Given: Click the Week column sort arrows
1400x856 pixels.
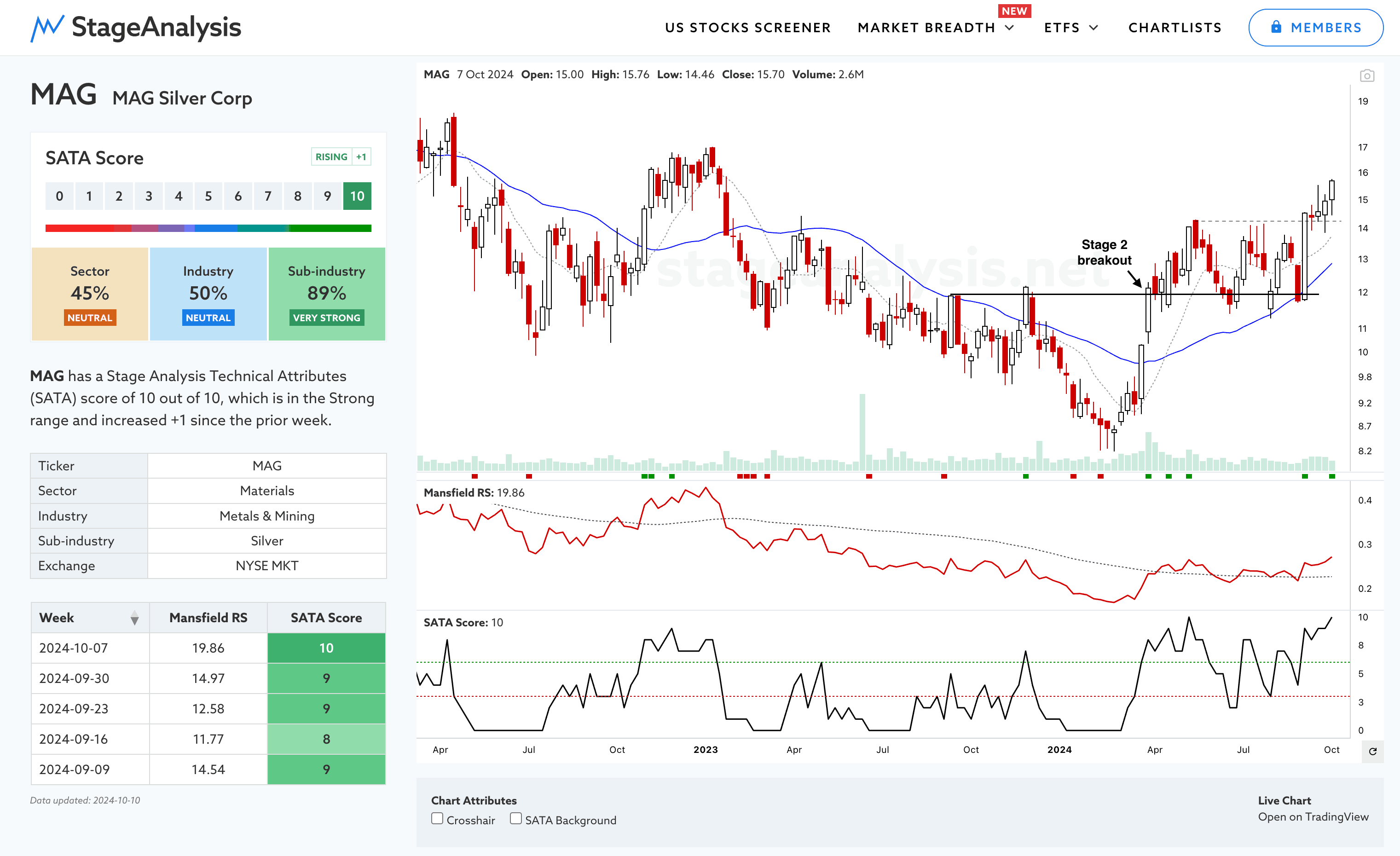Looking at the screenshot, I should coord(135,618).
